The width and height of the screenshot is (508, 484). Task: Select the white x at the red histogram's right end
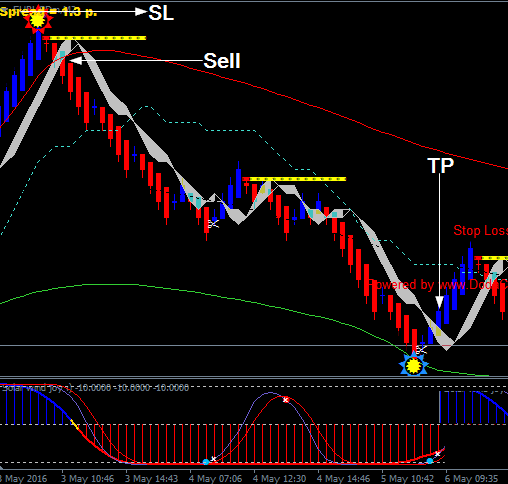437,454
